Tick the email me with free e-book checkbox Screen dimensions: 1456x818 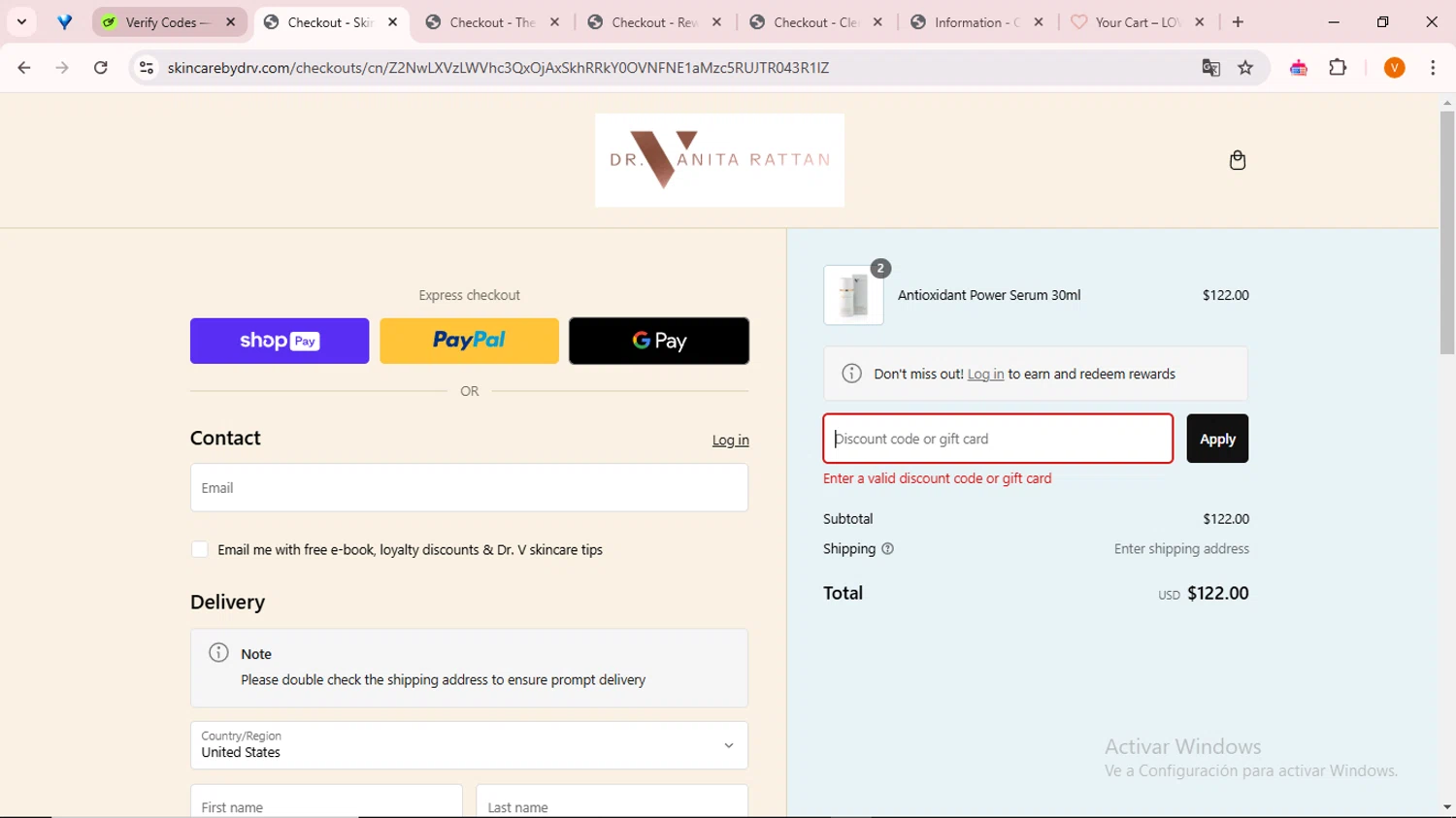pos(199,549)
